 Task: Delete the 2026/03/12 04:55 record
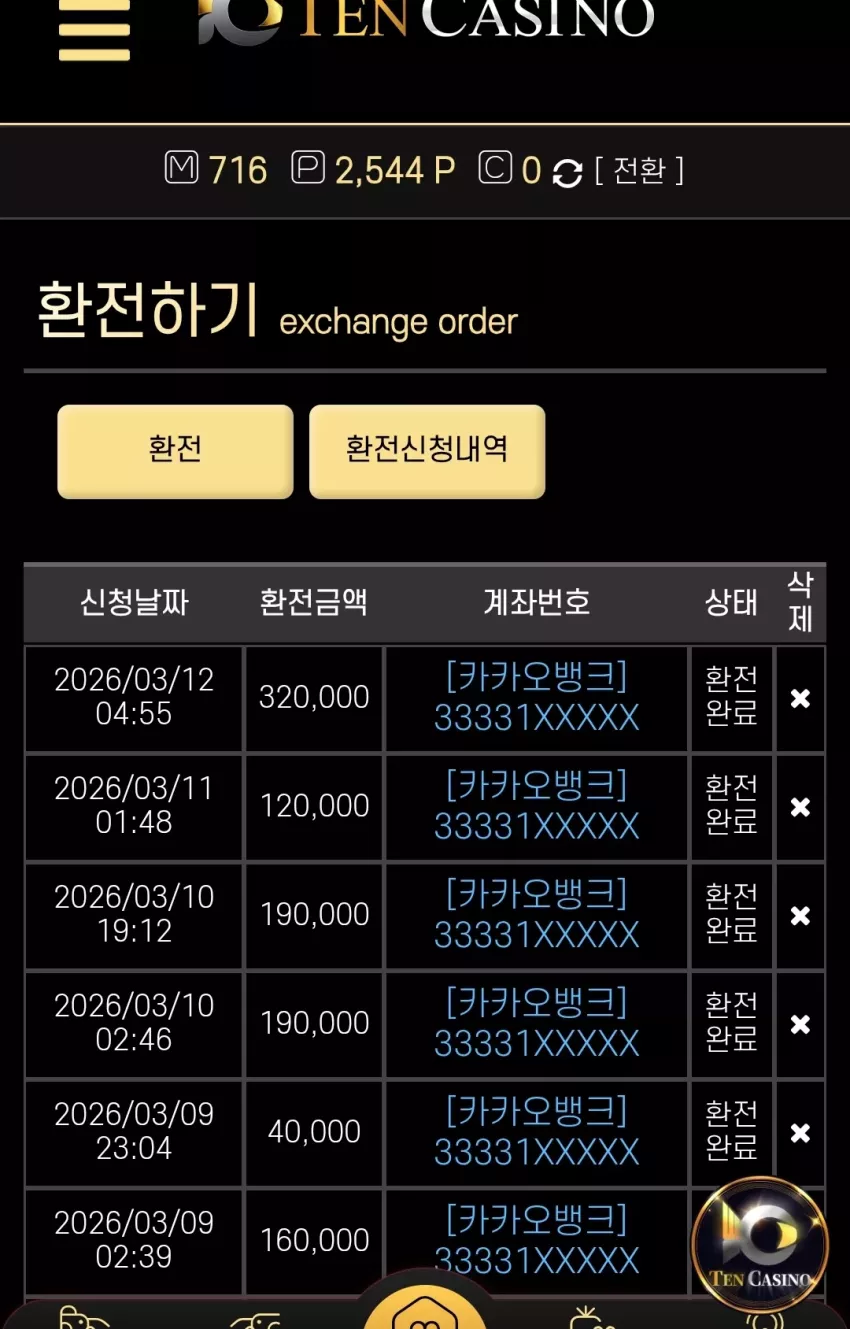(x=800, y=699)
